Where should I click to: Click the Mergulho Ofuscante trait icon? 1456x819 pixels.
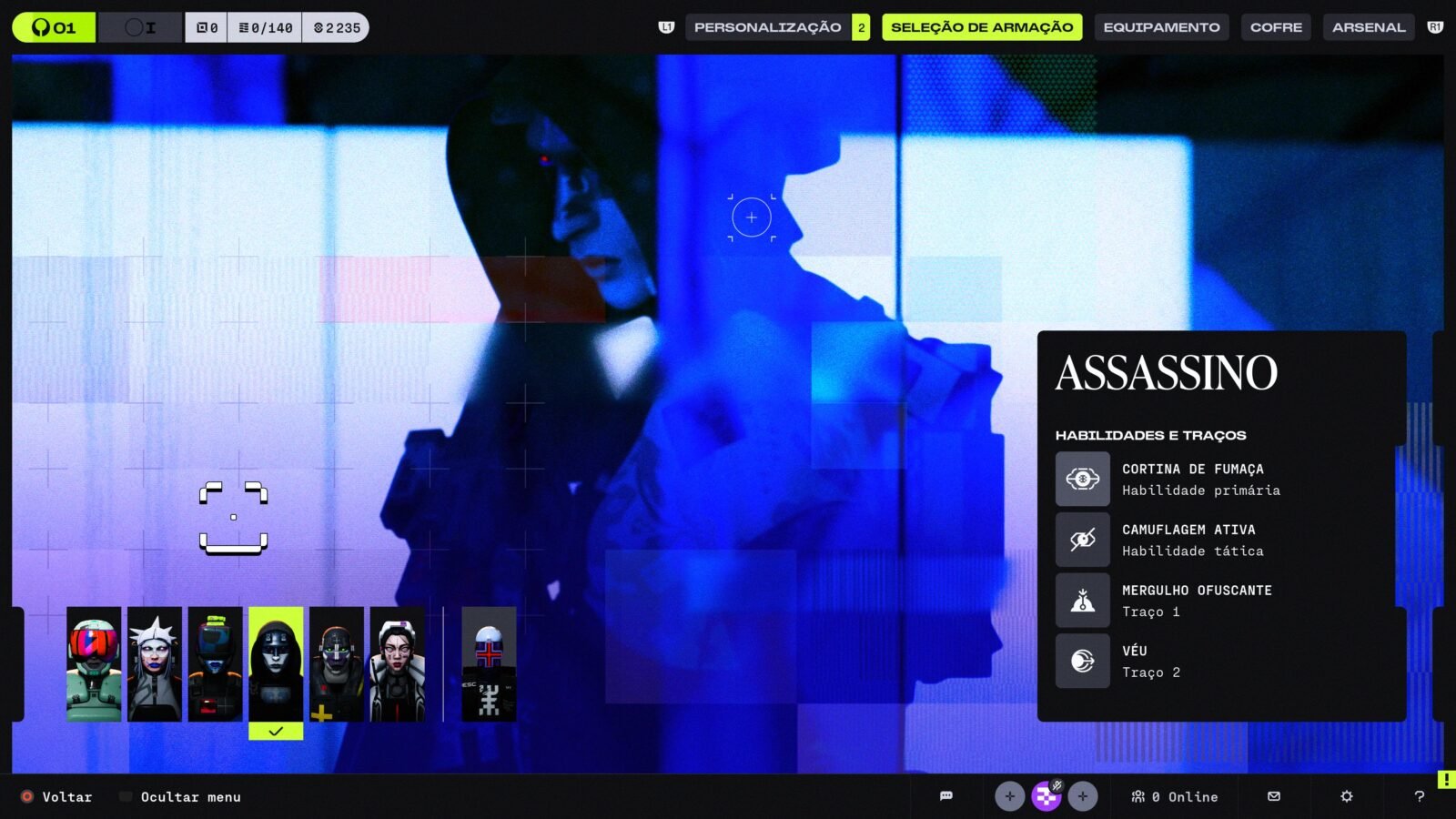[1083, 601]
